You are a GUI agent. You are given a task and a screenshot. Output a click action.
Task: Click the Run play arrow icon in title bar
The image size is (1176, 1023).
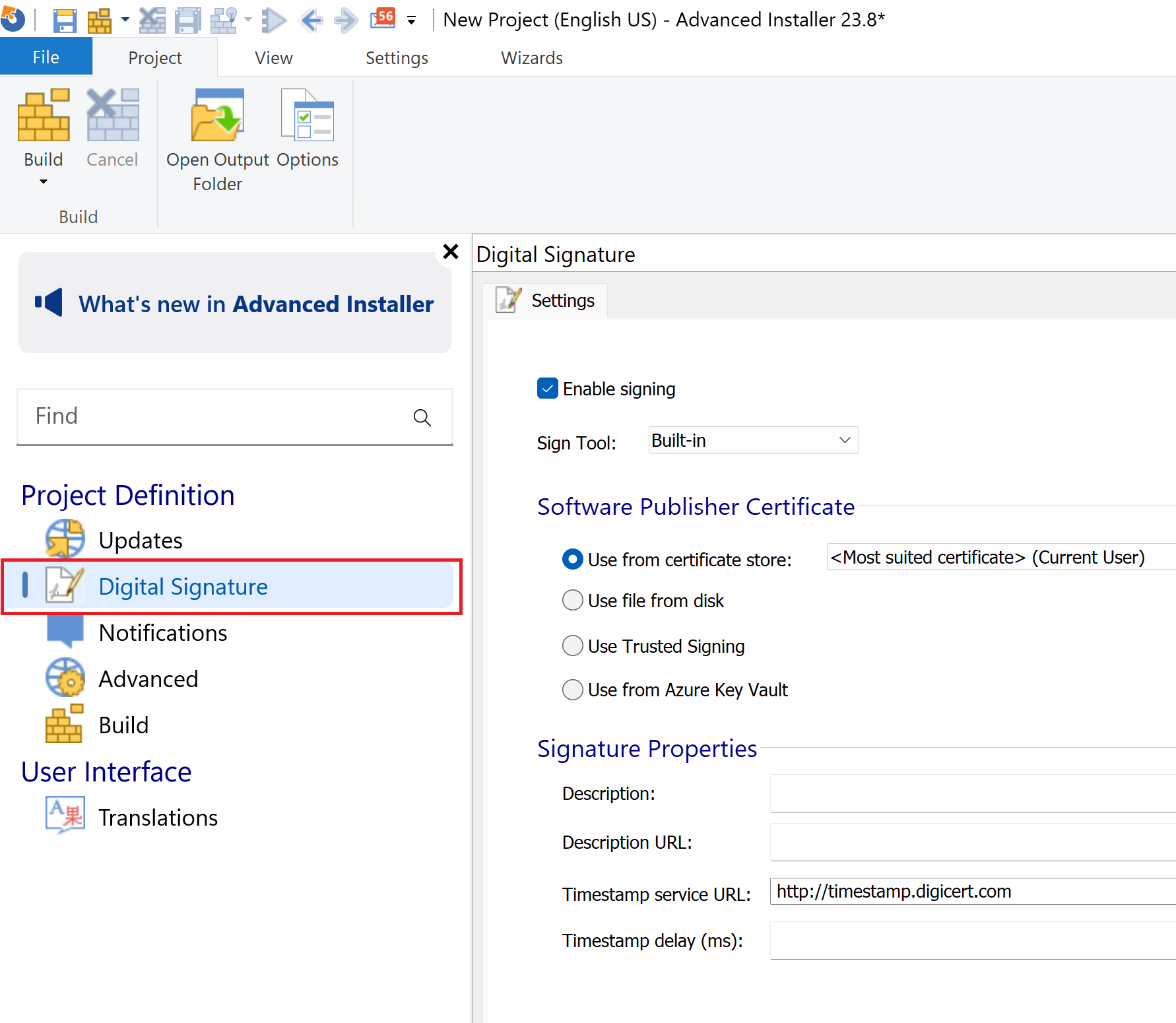274,20
